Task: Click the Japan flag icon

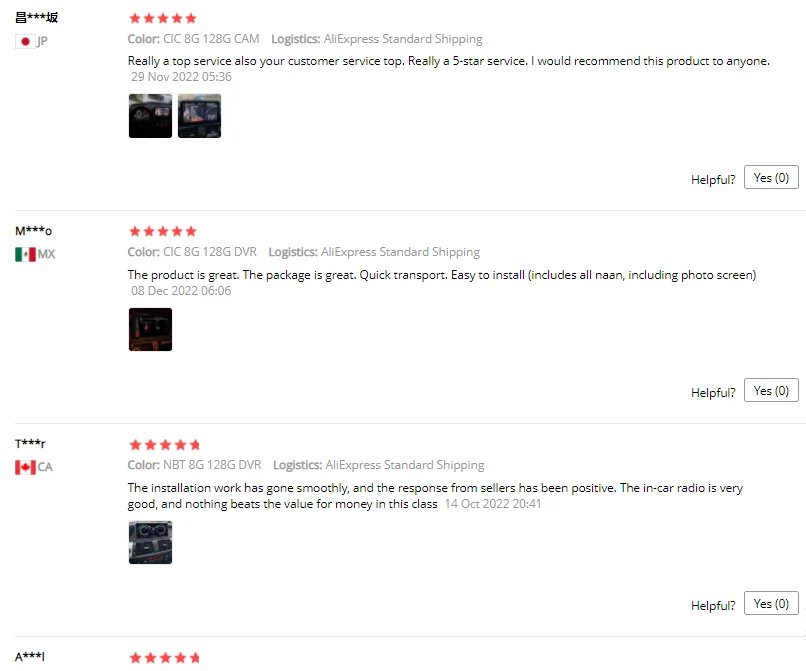Action: (25, 42)
